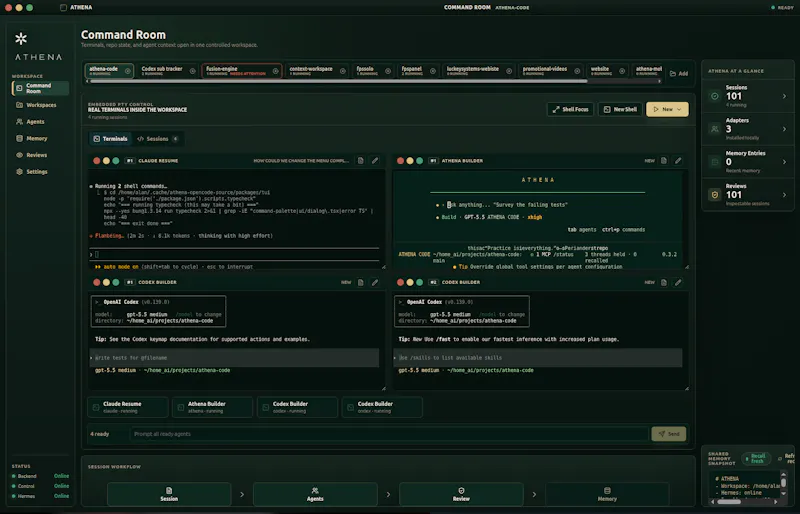
Task: Focus the #2 Codex Builder prompt line
Action: tap(538, 358)
